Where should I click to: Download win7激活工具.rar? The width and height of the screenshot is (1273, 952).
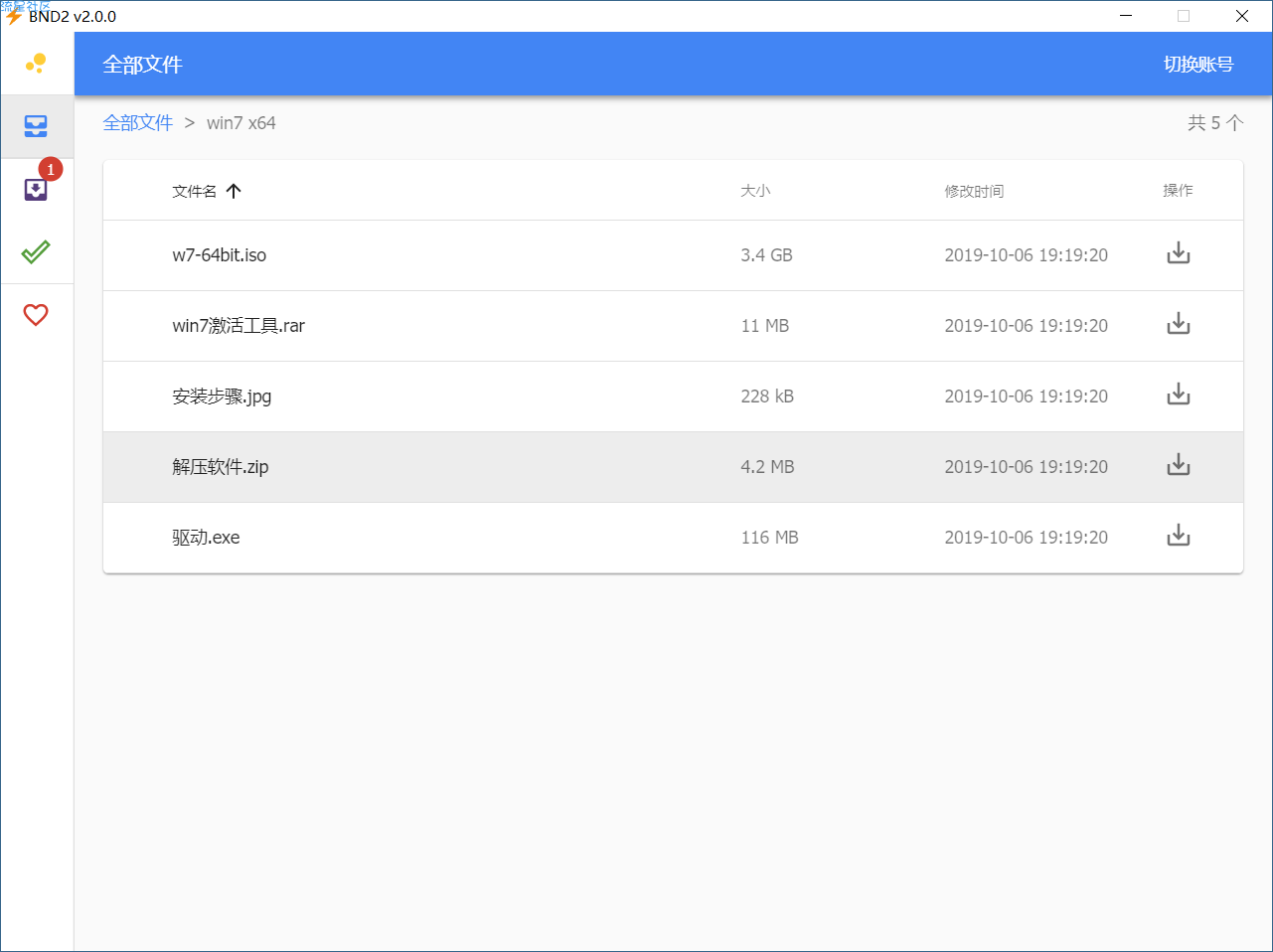click(x=1178, y=324)
